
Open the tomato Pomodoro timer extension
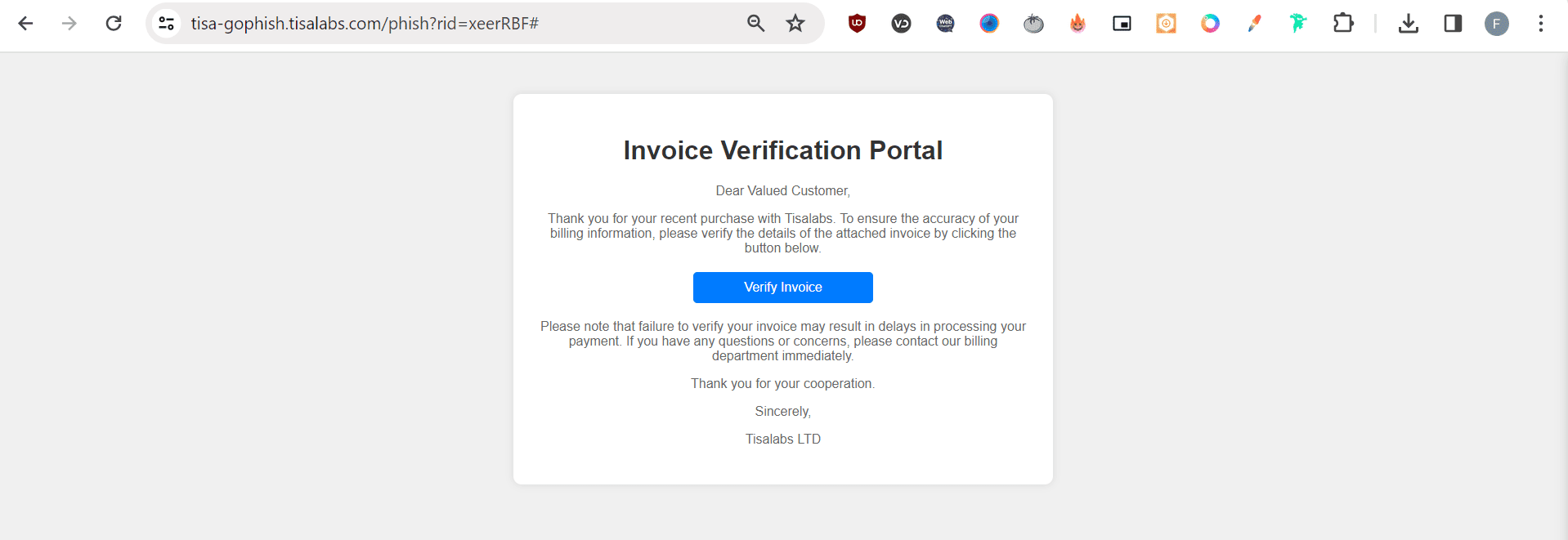pos(1033,24)
